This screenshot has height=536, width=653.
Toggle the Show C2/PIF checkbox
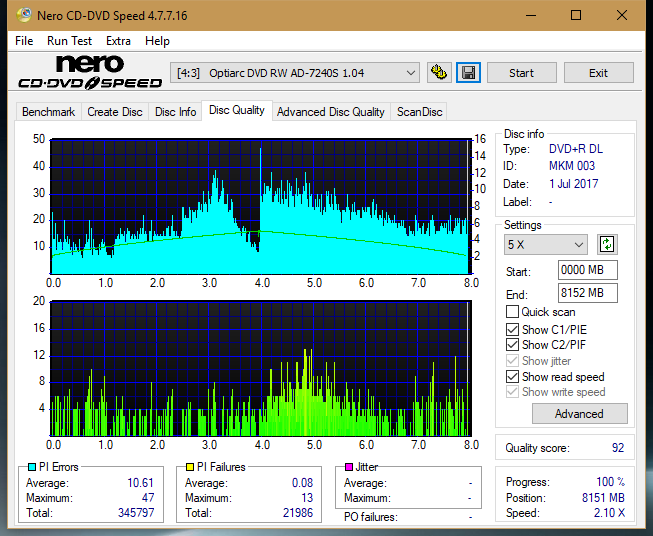coord(512,345)
